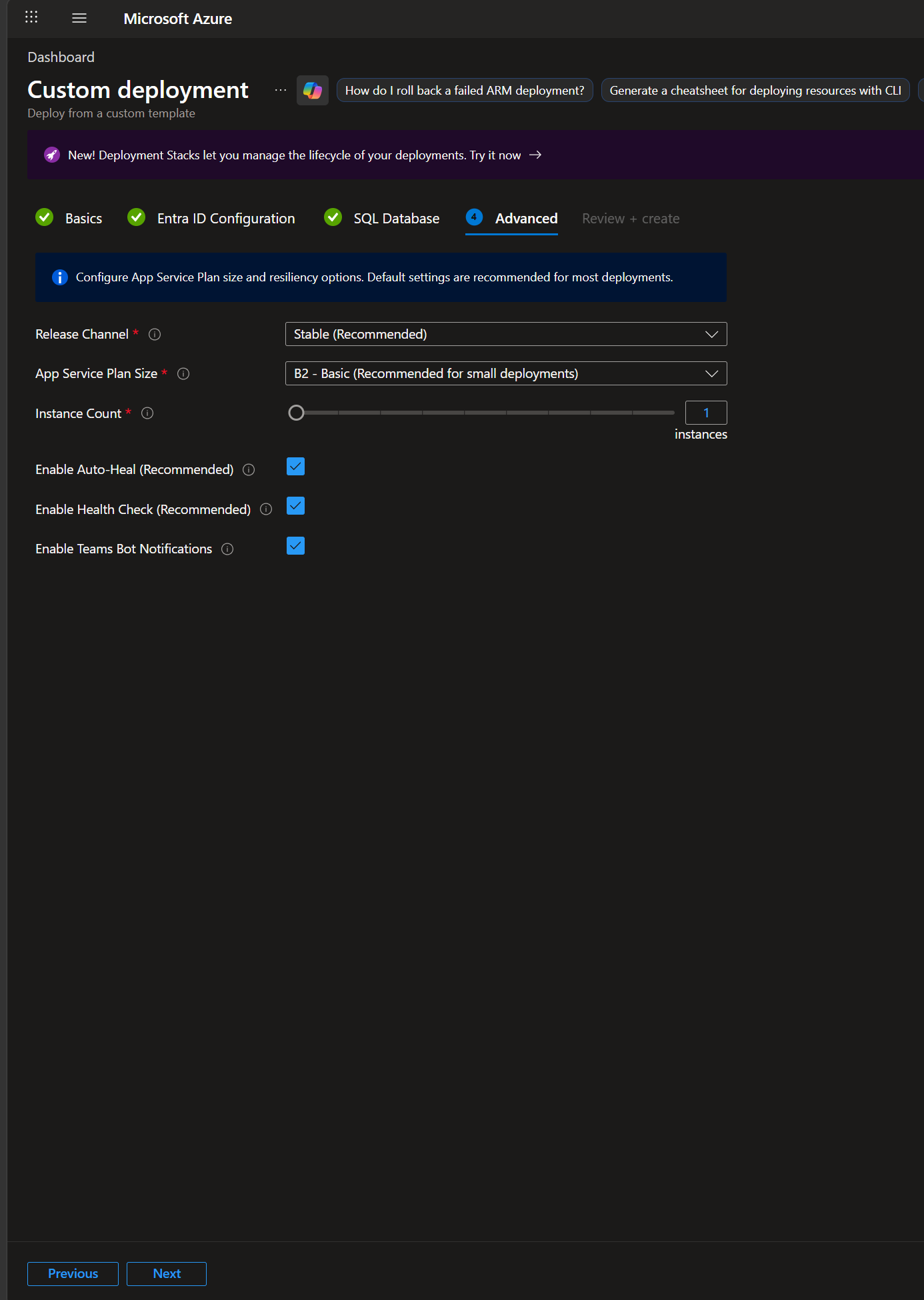This screenshot has width=924, height=1300.
Task: Uncheck Enable Health Check checkbox
Action: (x=295, y=506)
